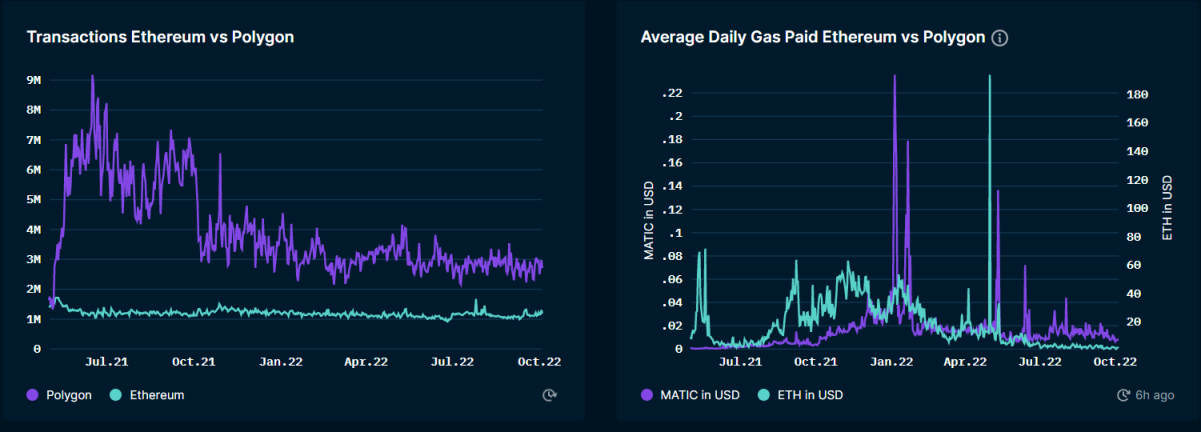Click the 9M y-axis label

[33, 80]
